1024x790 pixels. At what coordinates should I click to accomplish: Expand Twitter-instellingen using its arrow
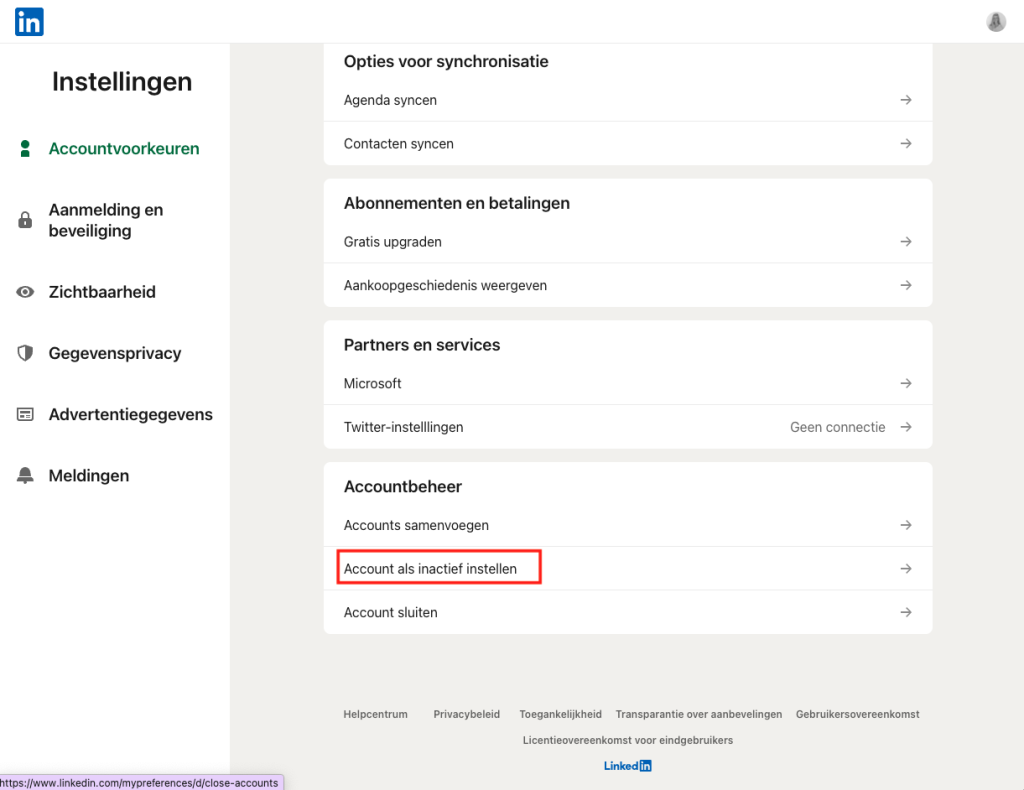point(905,427)
